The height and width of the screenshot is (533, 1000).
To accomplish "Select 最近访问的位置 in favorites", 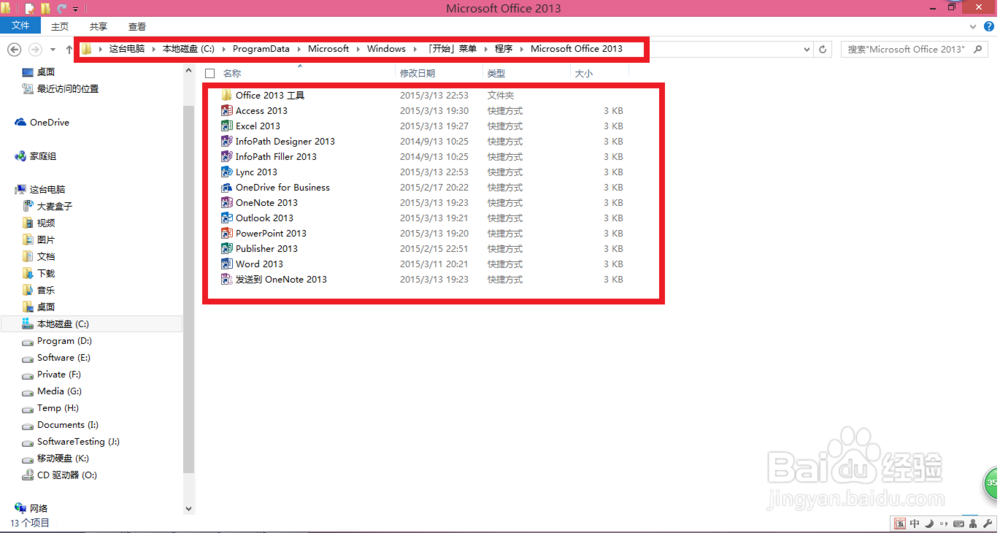I will (68, 89).
